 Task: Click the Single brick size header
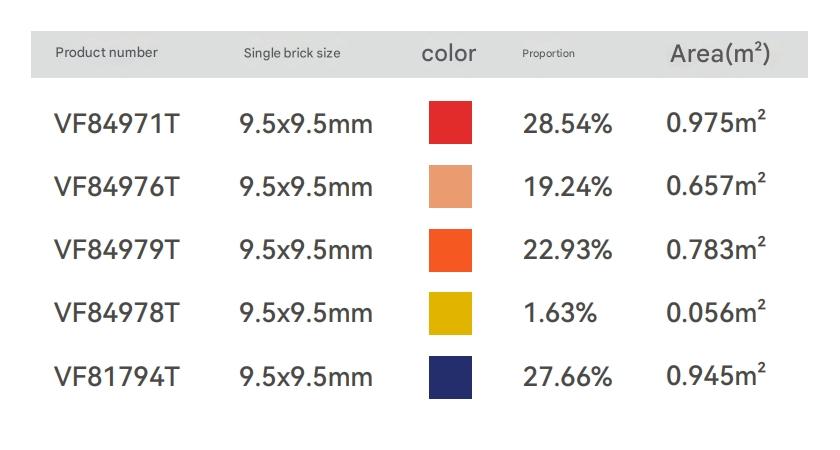pyautogui.click(x=291, y=53)
